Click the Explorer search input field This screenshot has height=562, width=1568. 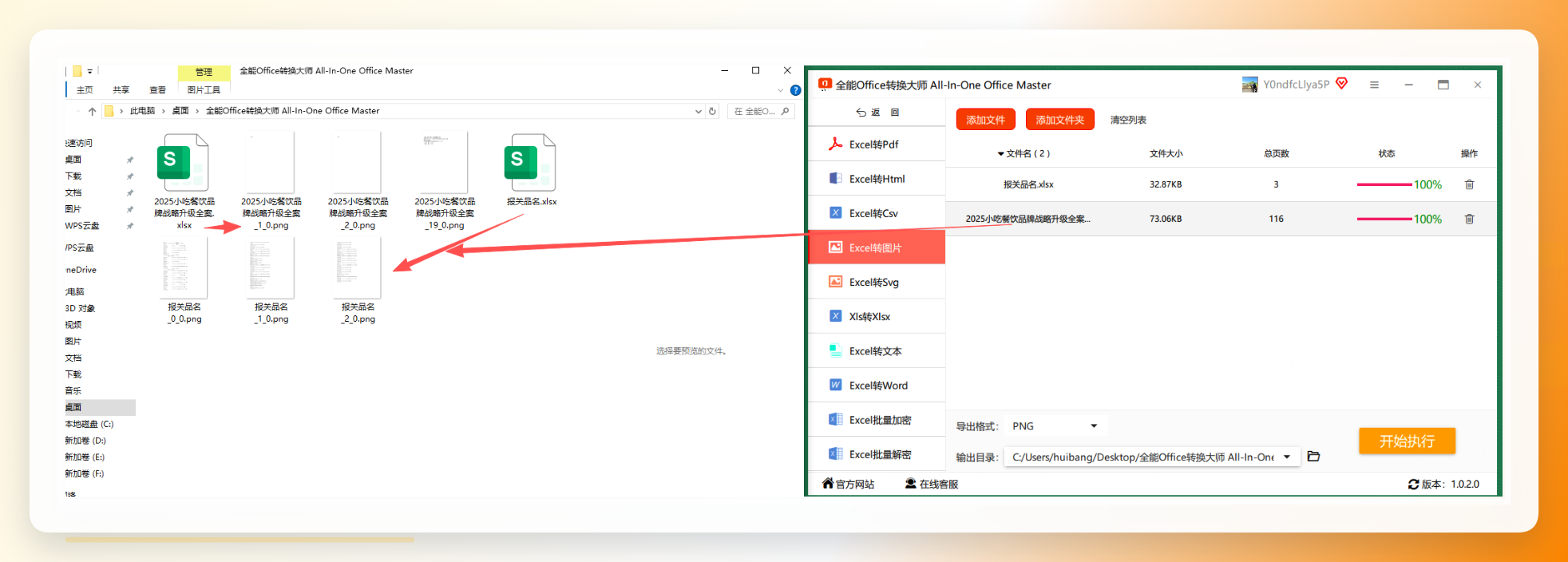(x=759, y=111)
